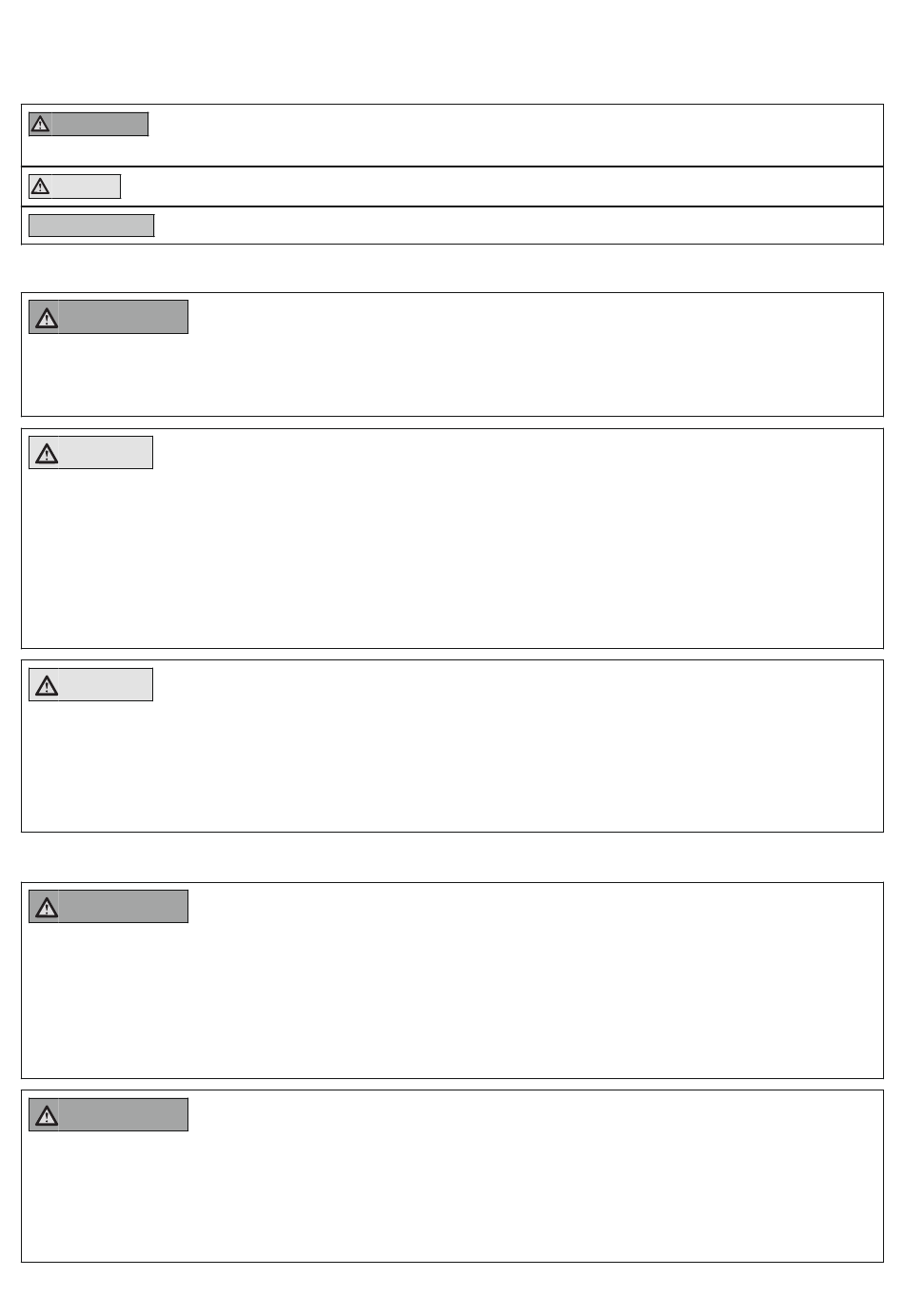Select the topmost small dark gray label bar
Image resolution: width=904 pixels, height=1316 pixels.
click(88, 125)
